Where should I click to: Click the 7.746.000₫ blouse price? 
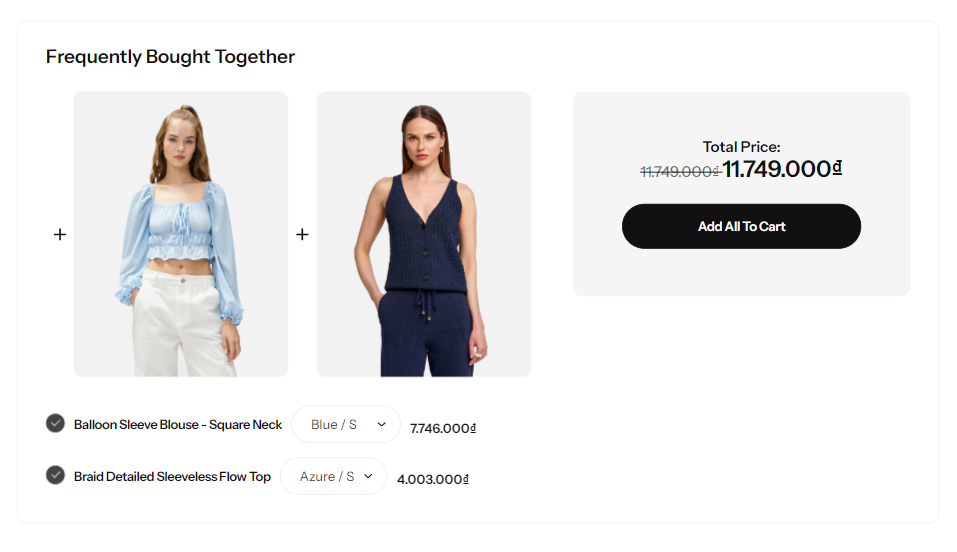click(x=442, y=429)
